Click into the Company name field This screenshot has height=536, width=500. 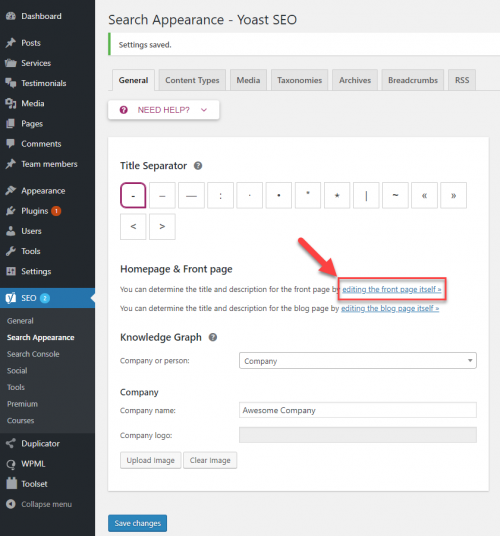coord(358,410)
